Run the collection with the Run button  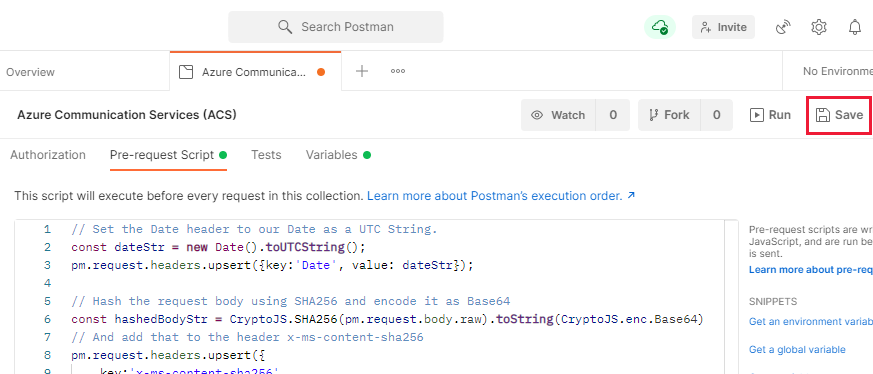pos(771,115)
